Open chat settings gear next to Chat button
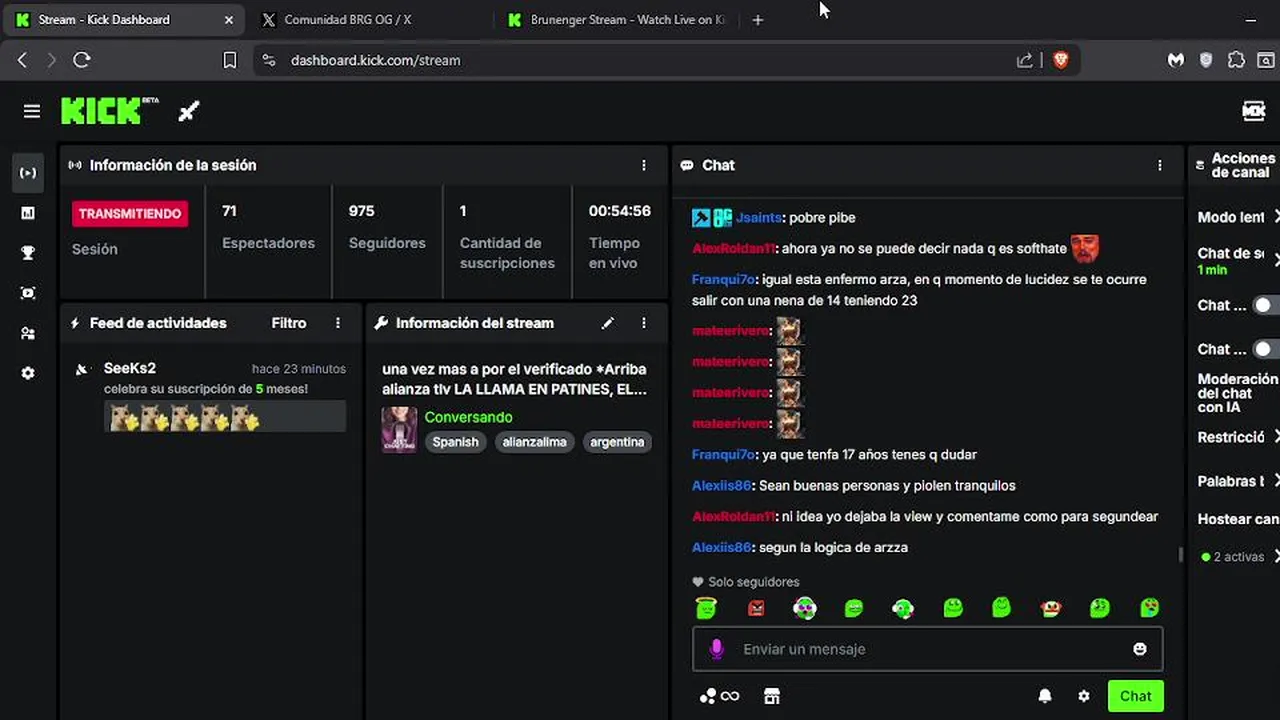The width and height of the screenshot is (1280, 720). coord(1084,696)
